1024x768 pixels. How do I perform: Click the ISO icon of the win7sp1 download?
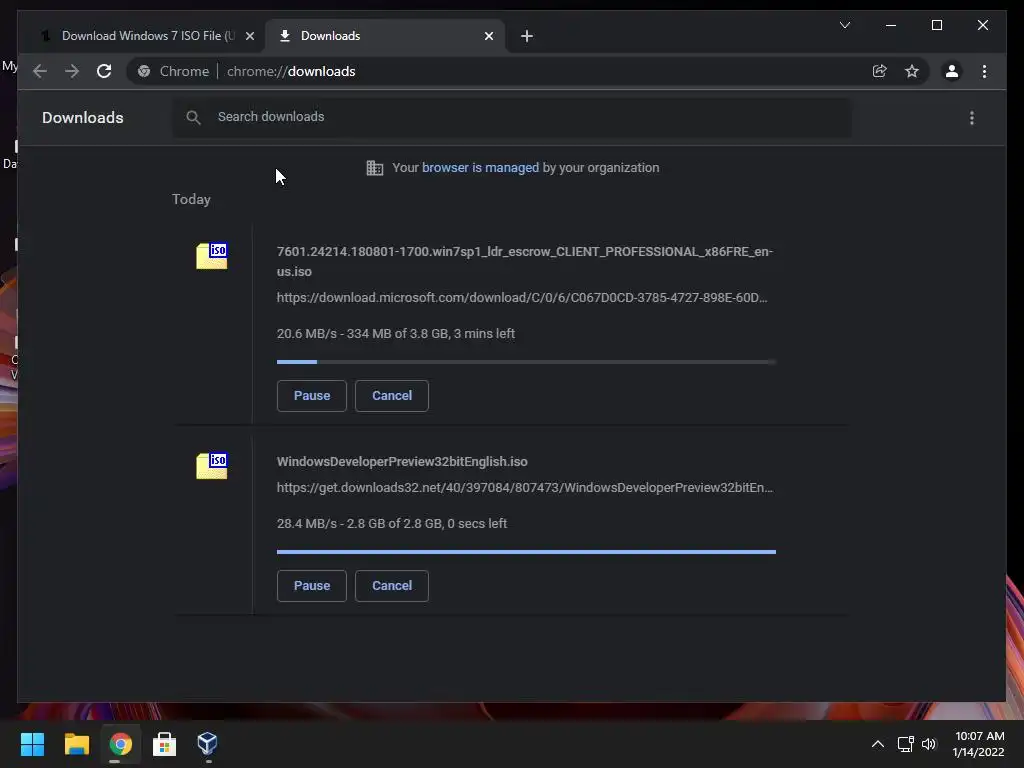click(x=212, y=255)
